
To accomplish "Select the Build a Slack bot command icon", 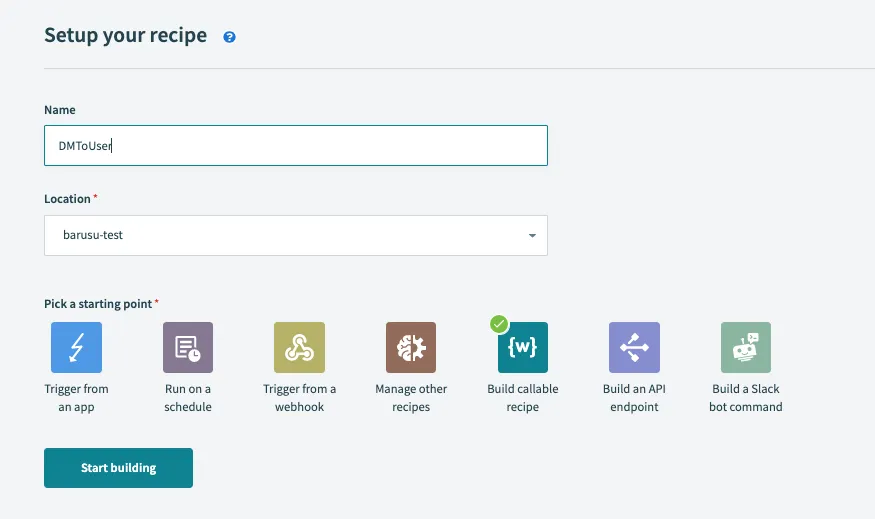I will click(x=746, y=347).
